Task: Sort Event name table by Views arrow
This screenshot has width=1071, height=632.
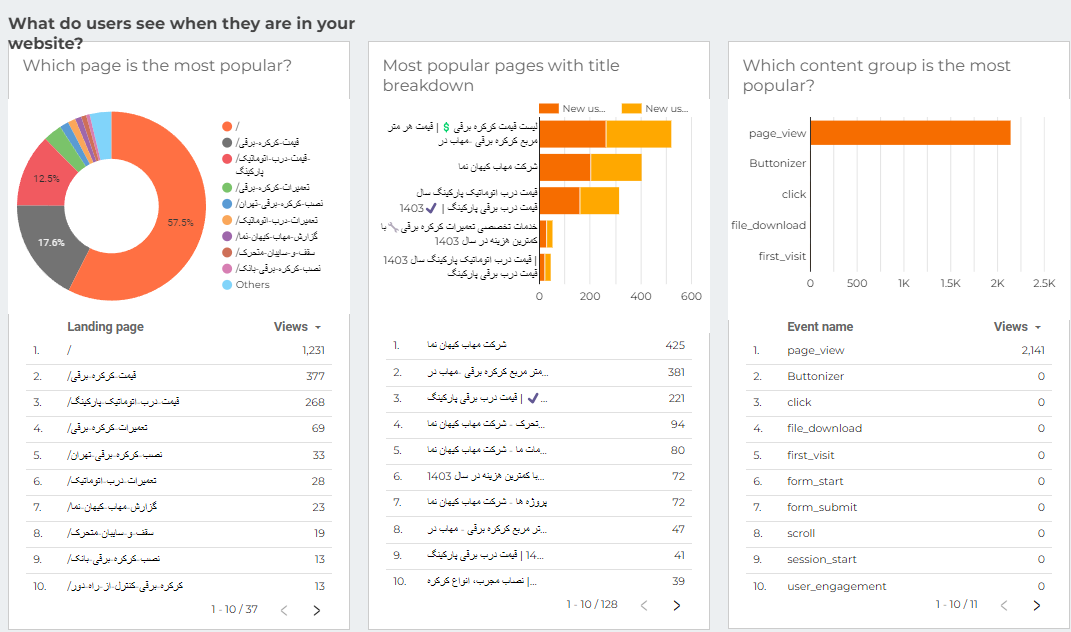Action: [x=1038, y=327]
